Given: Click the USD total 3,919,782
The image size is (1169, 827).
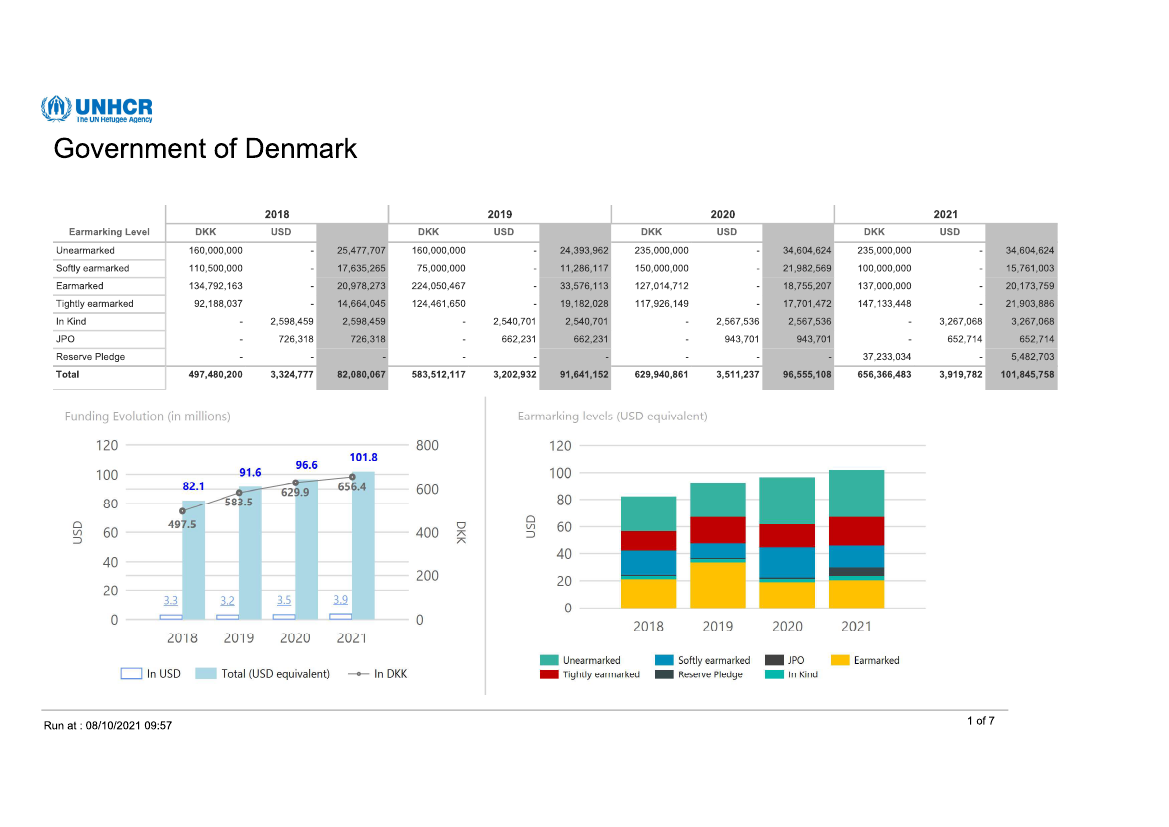Looking at the screenshot, I should [960, 374].
